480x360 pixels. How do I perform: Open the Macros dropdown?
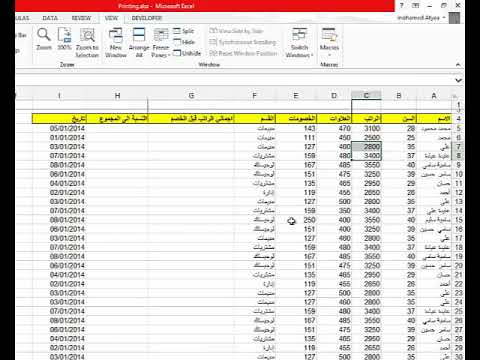329,43
